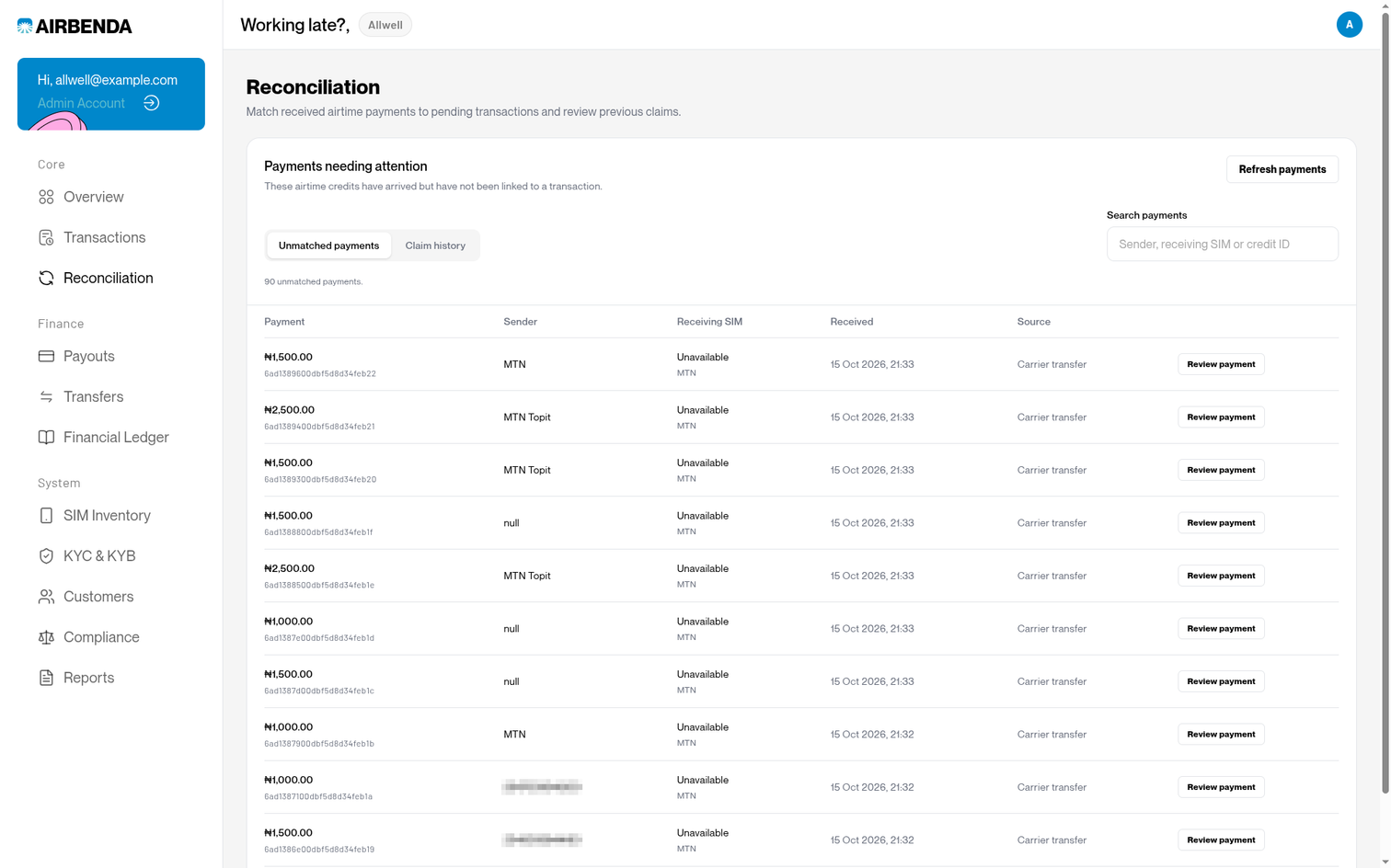This screenshot has height=868, width=1391.
Task: Click the "Reconciliation" page heading
Action: click(x=313, y=87)
